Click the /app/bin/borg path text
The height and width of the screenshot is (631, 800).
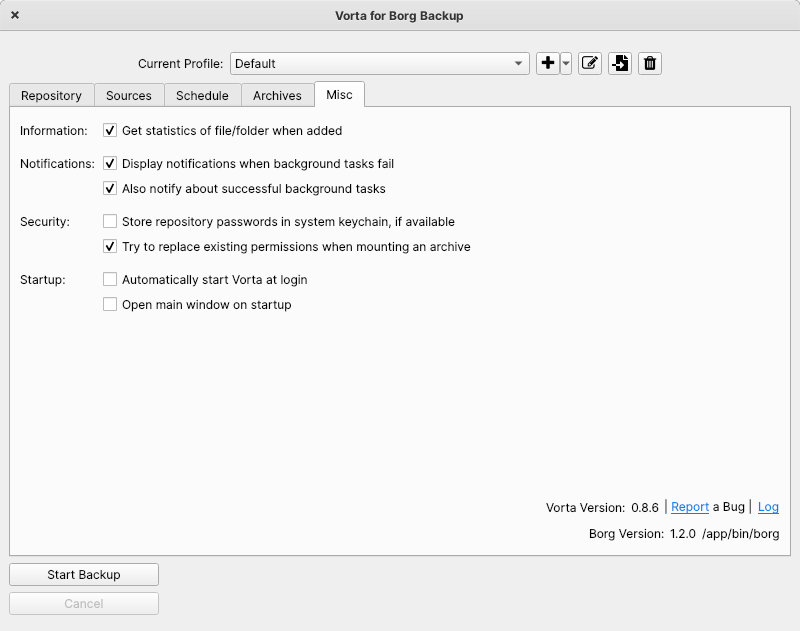point(741,534)
